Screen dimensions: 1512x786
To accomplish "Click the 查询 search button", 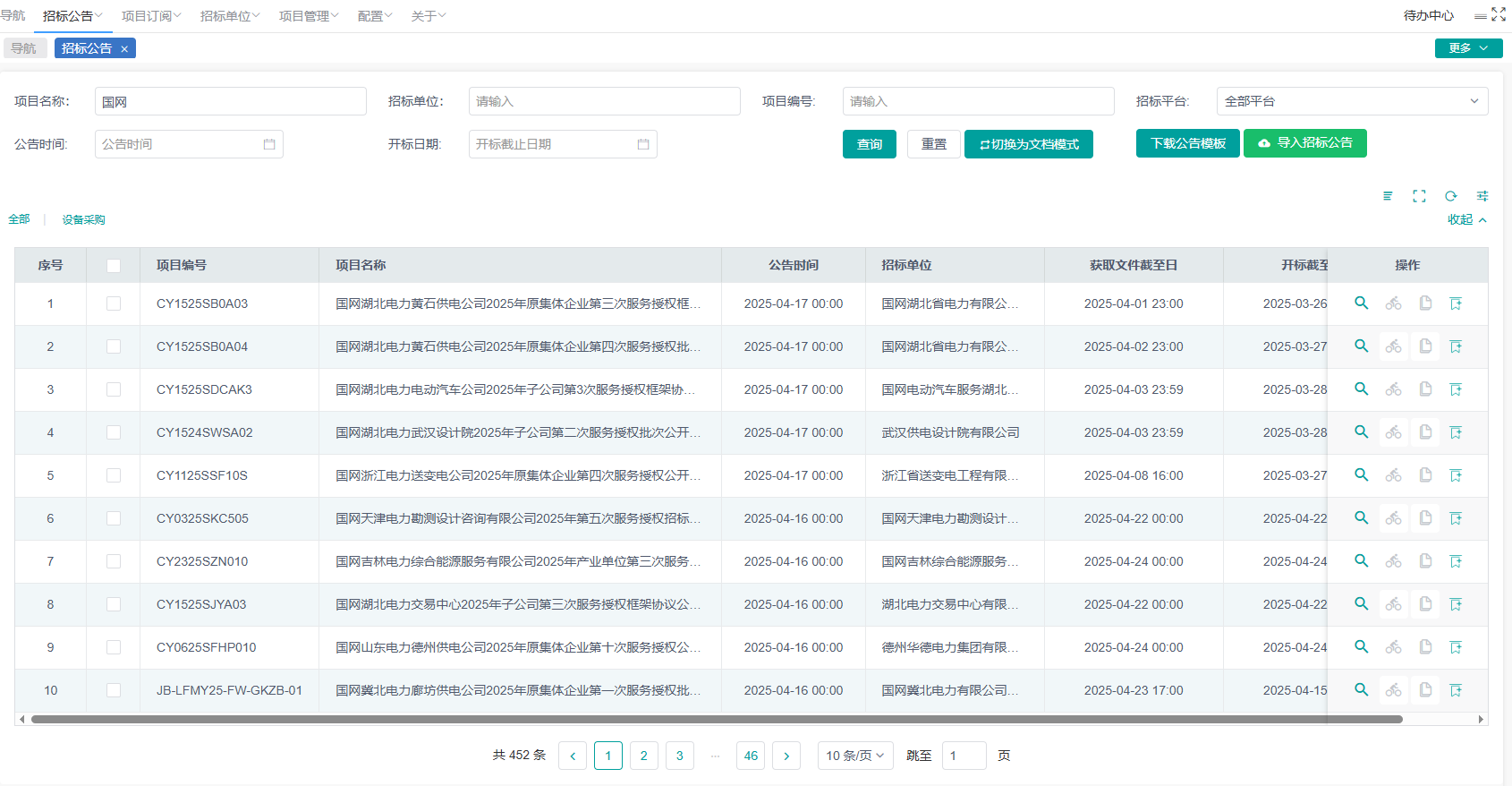I will [869, 144].
